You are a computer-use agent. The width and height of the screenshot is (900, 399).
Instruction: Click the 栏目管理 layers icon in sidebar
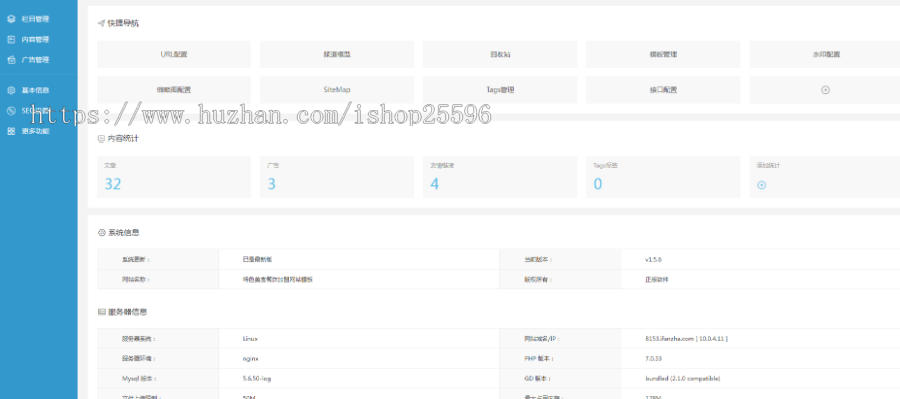(11, 19)
